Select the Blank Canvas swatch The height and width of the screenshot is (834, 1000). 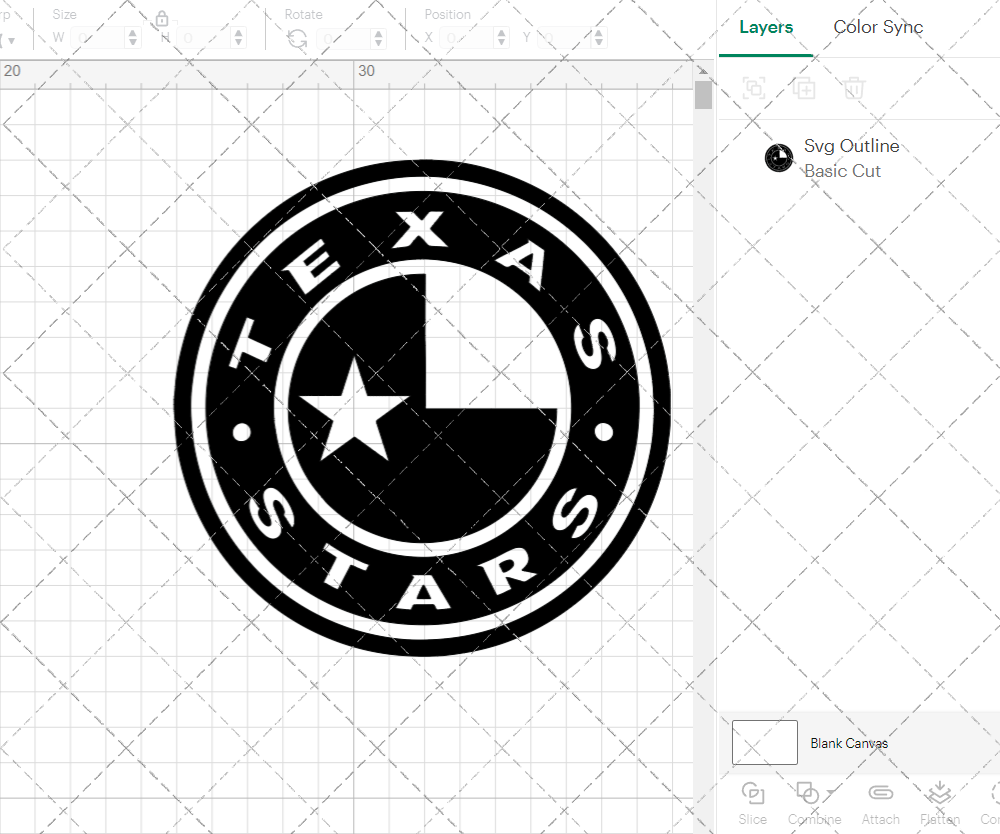point(765,742)
